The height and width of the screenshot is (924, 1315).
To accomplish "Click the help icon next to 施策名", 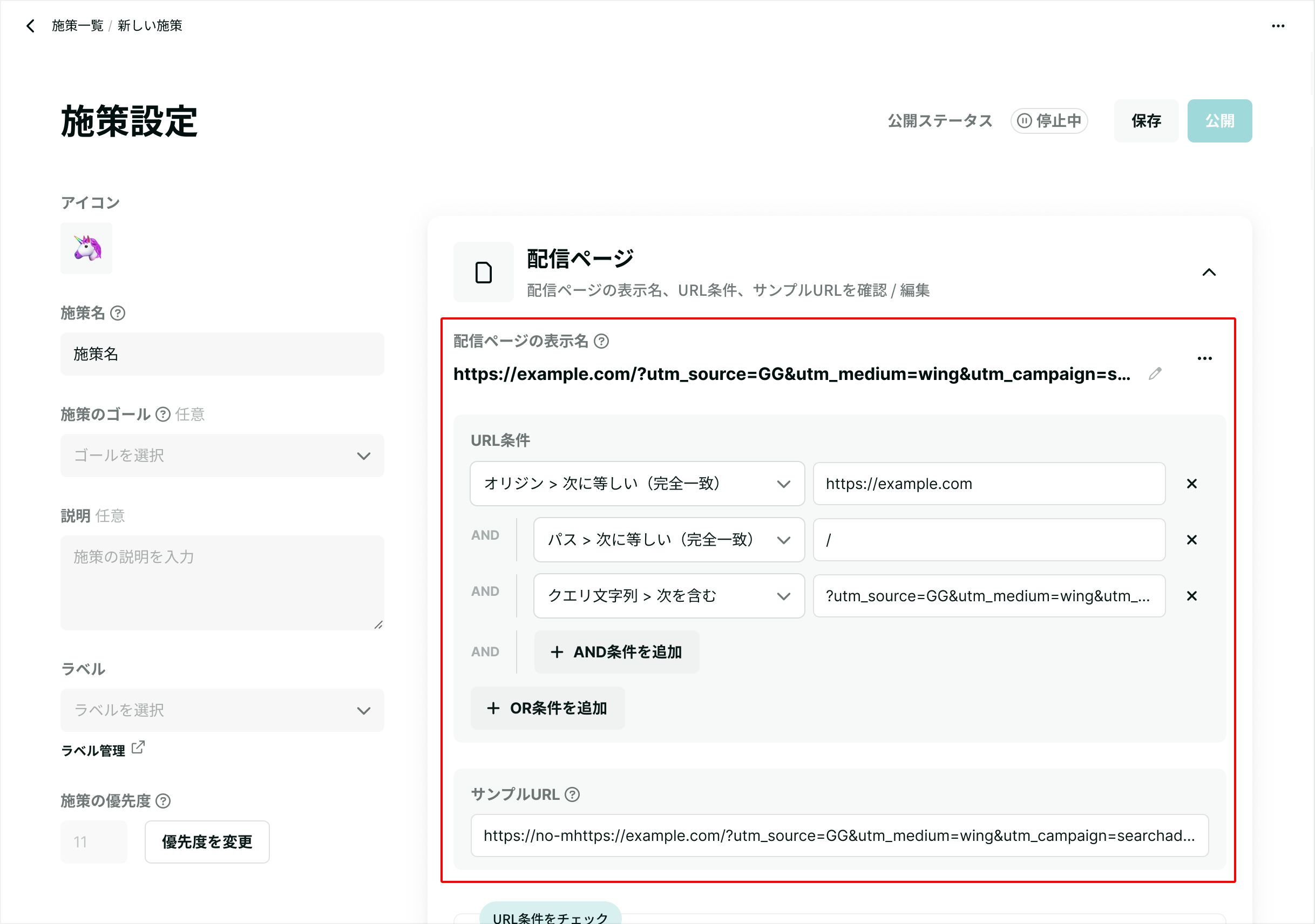I will point(118,313).
